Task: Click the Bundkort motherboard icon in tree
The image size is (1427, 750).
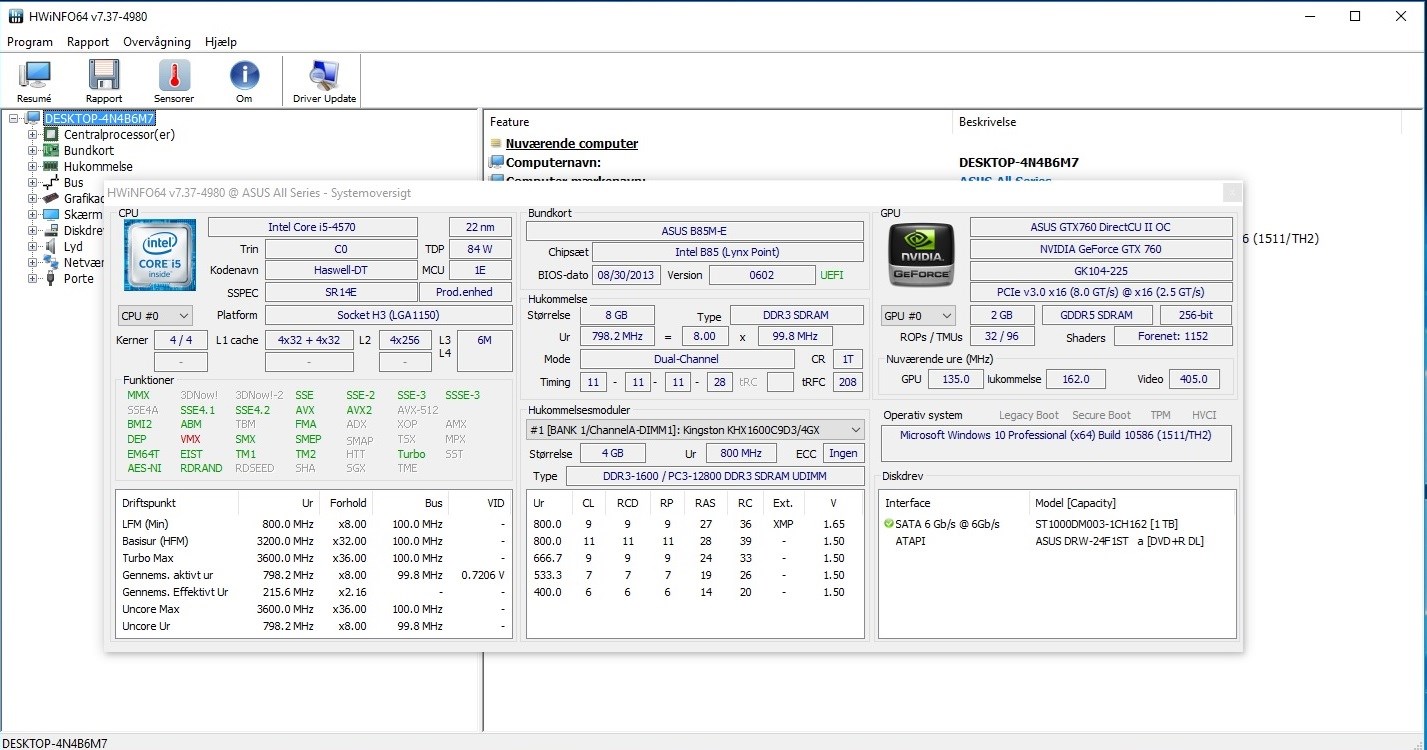Action: [x=51, y=151]
